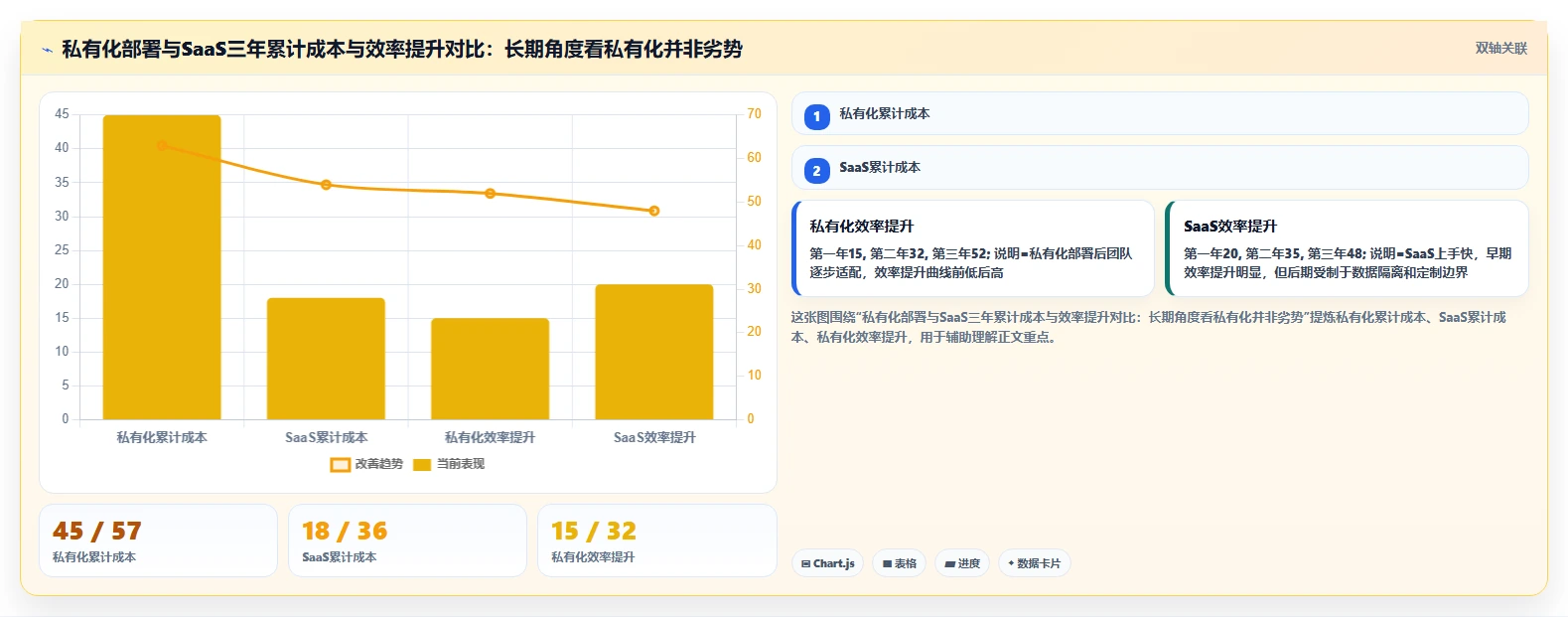Click the 私有化累计成本 bar in chart
This screenshot has width=1568, height=617.
click(x=162, y=267)
